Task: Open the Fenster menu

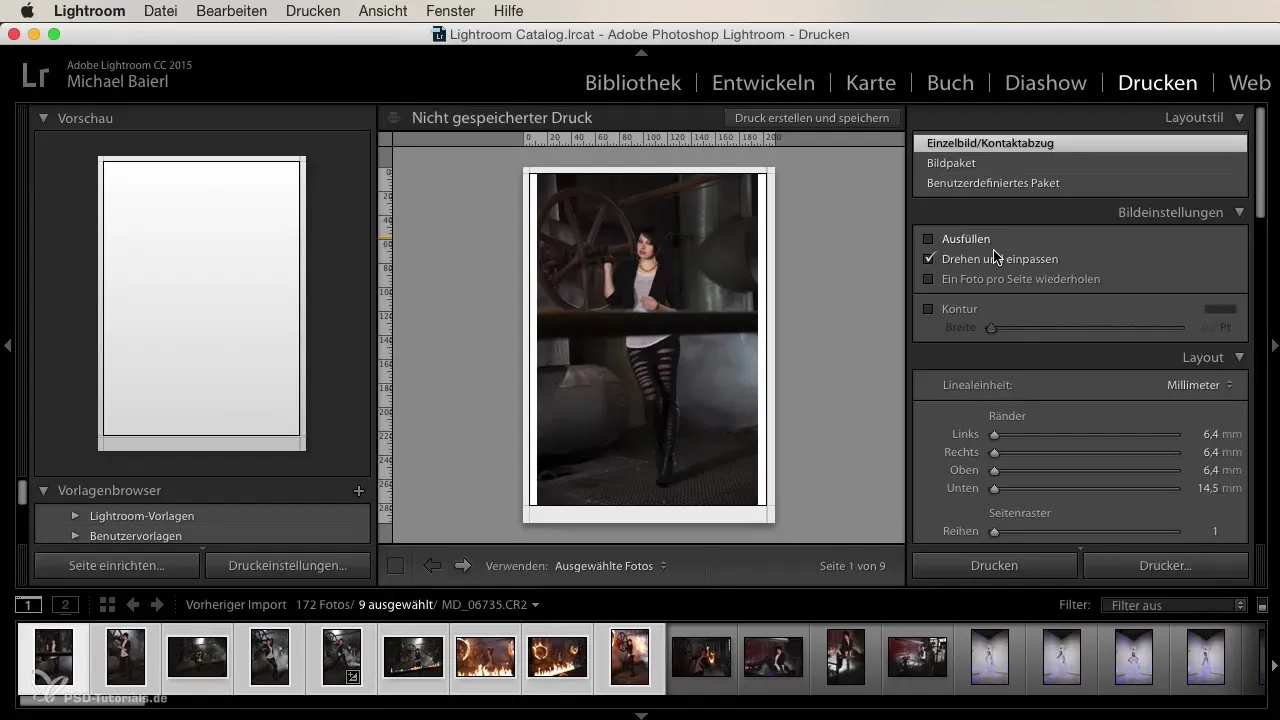Action: pos(451,11)
